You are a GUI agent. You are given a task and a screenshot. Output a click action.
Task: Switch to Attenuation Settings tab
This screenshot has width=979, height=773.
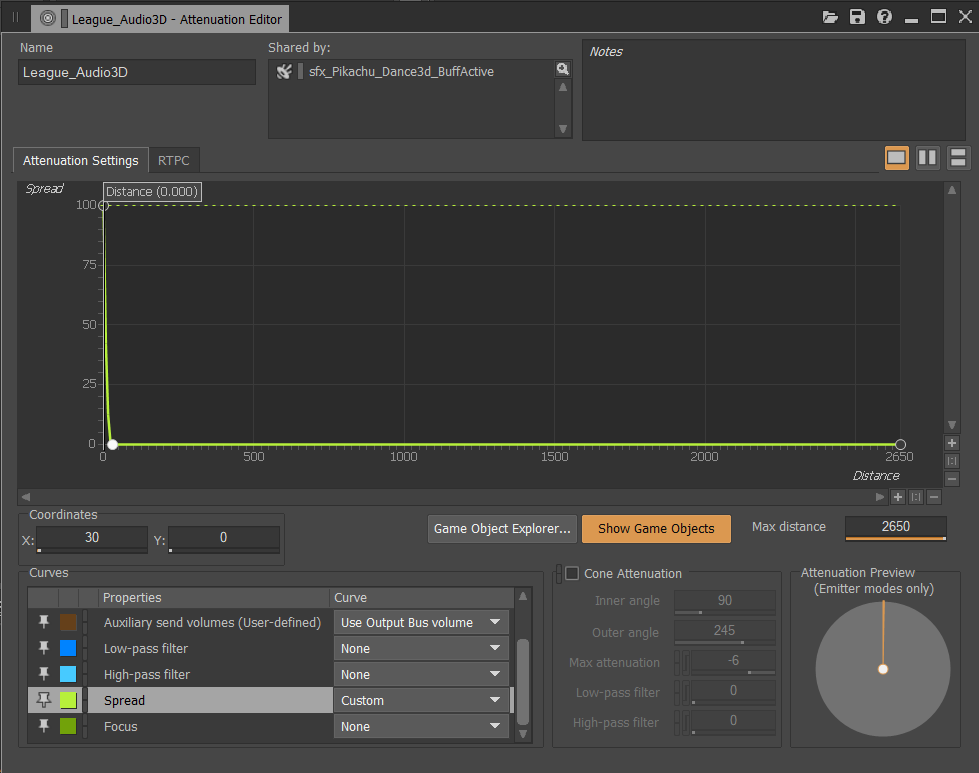(81, 160)
